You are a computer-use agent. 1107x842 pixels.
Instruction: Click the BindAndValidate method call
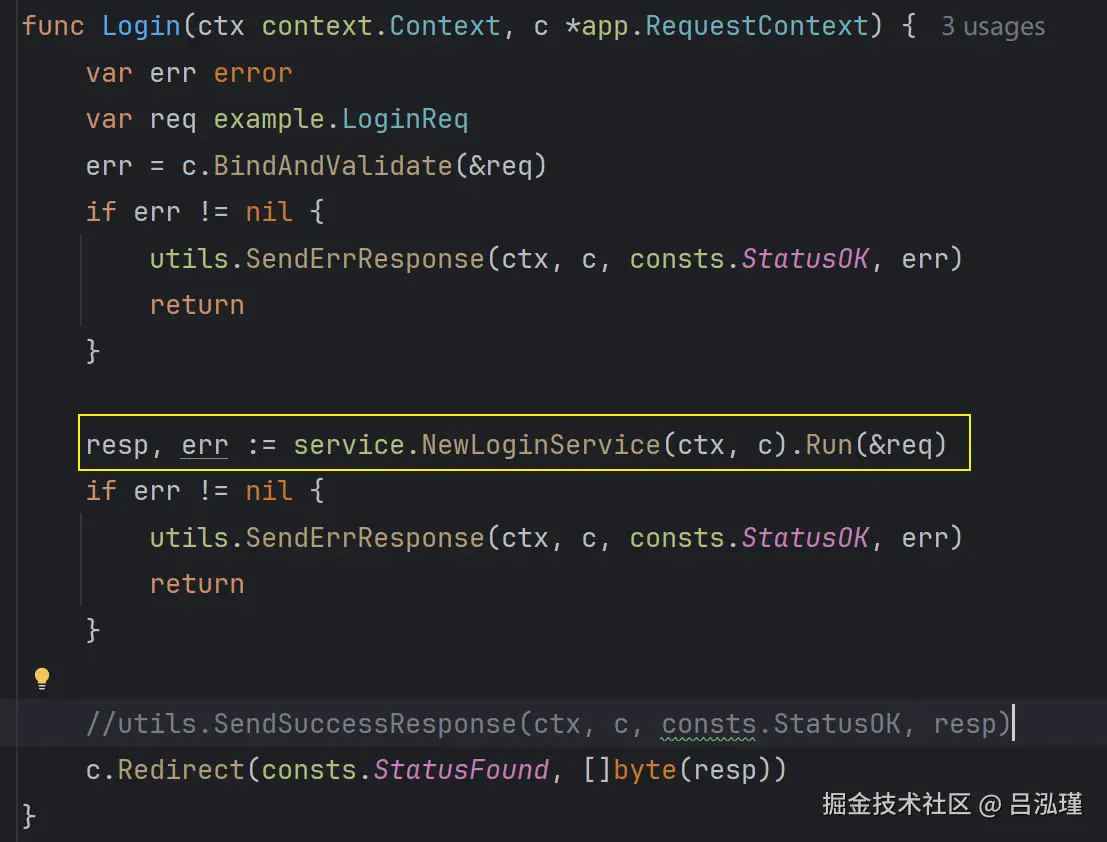333,166
